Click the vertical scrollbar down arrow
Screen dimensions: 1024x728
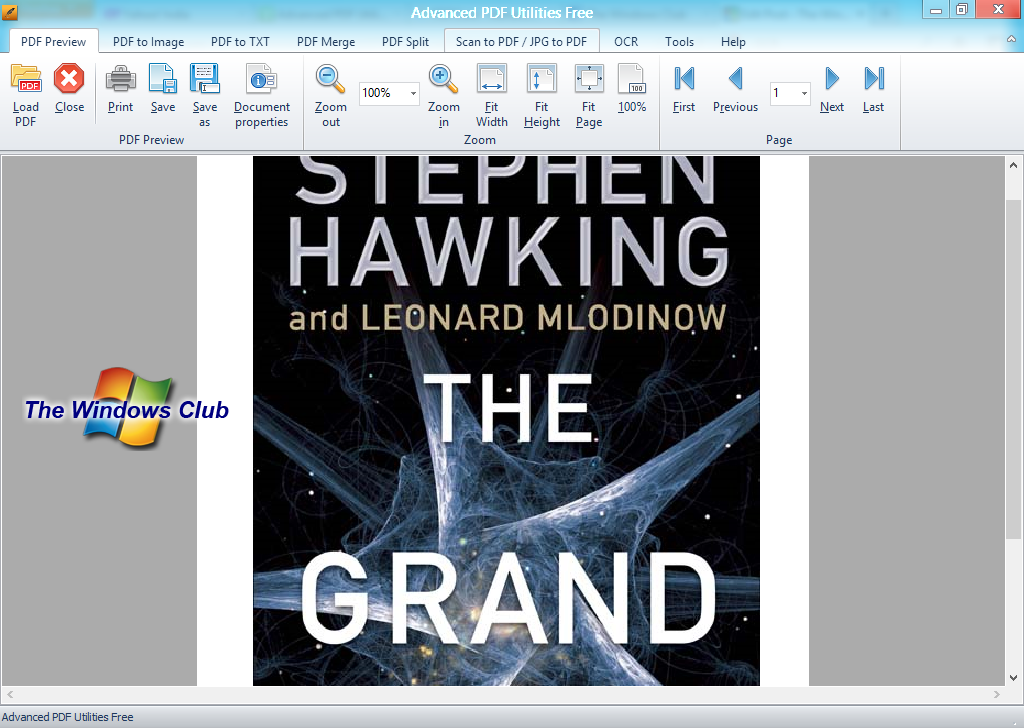click(1013, 677)
